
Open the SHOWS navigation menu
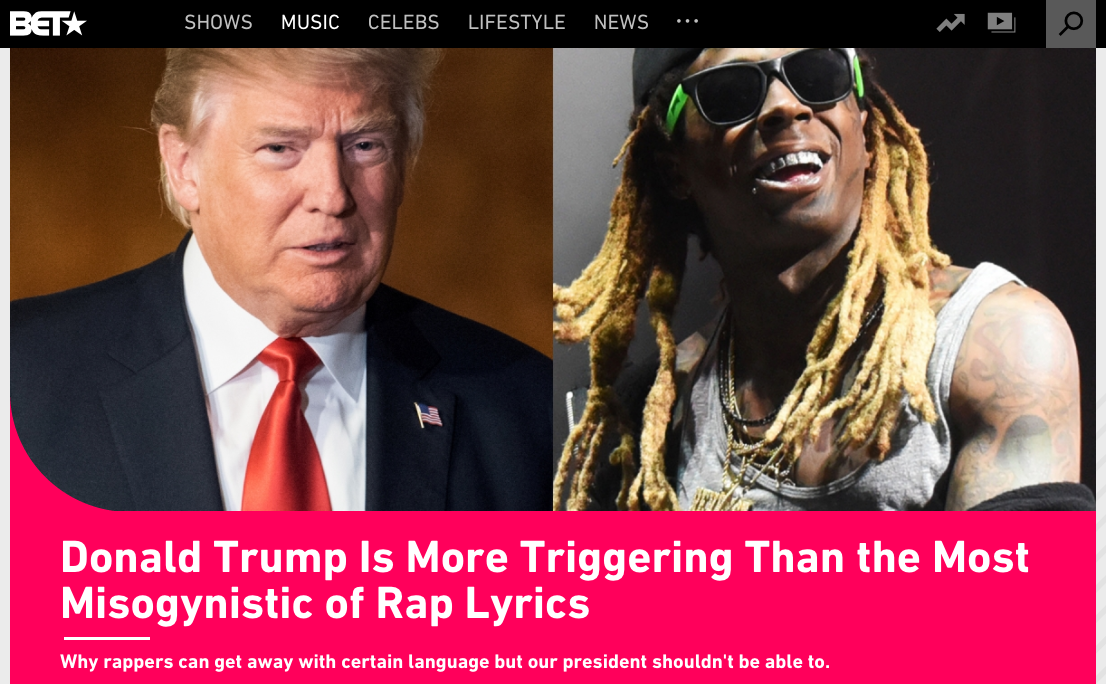pyautogui.click(x=219, y=23)
